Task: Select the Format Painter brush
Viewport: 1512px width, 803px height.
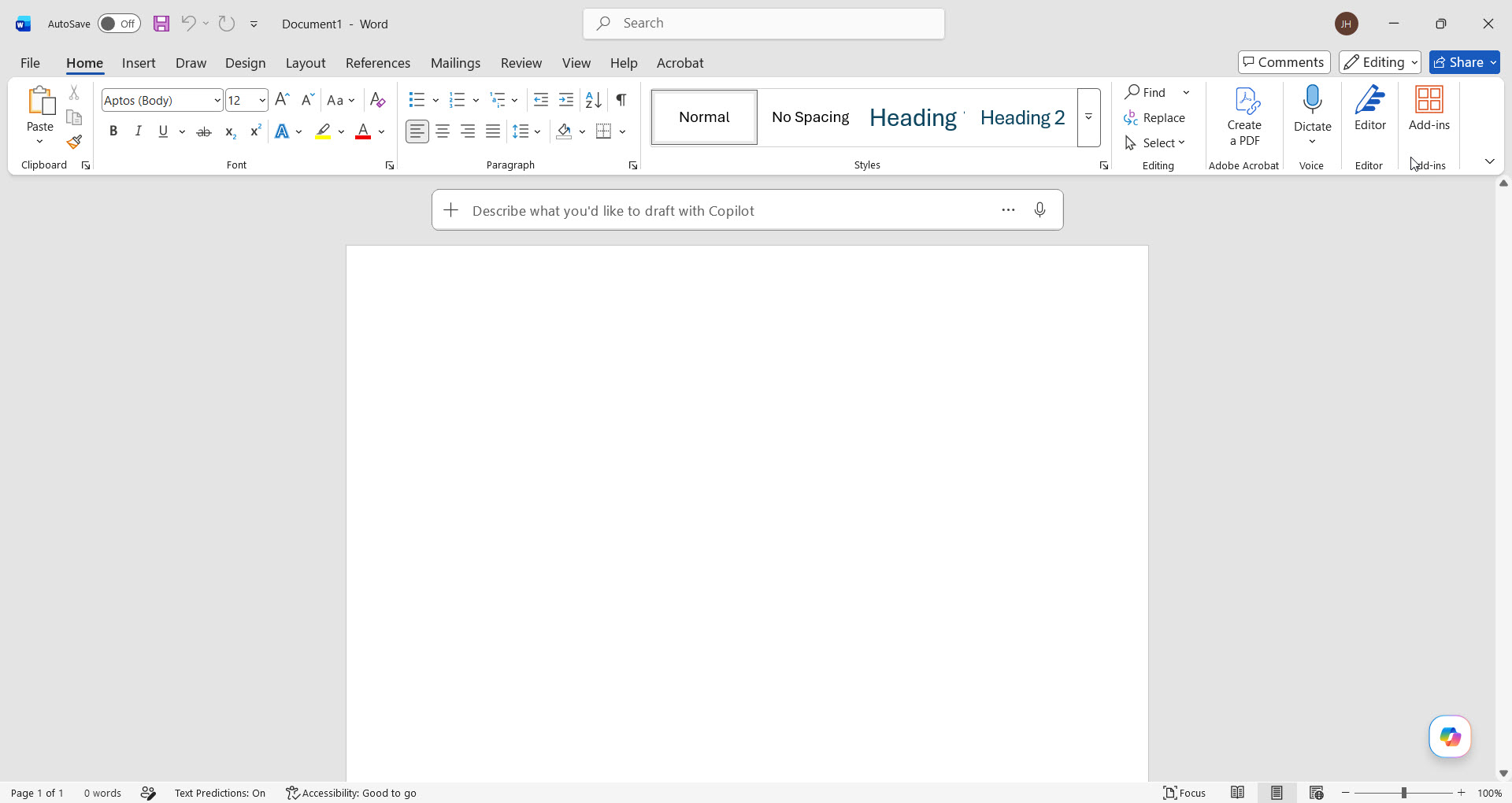Action: point(74,142)
